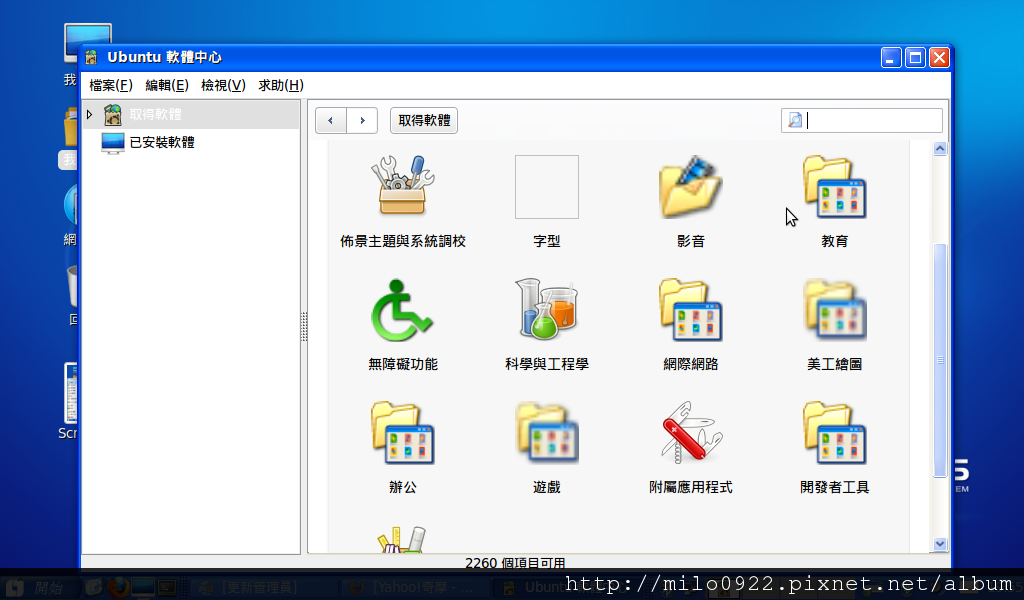Open the 編輯(E) menu
1024x600 pixels.
167,86
